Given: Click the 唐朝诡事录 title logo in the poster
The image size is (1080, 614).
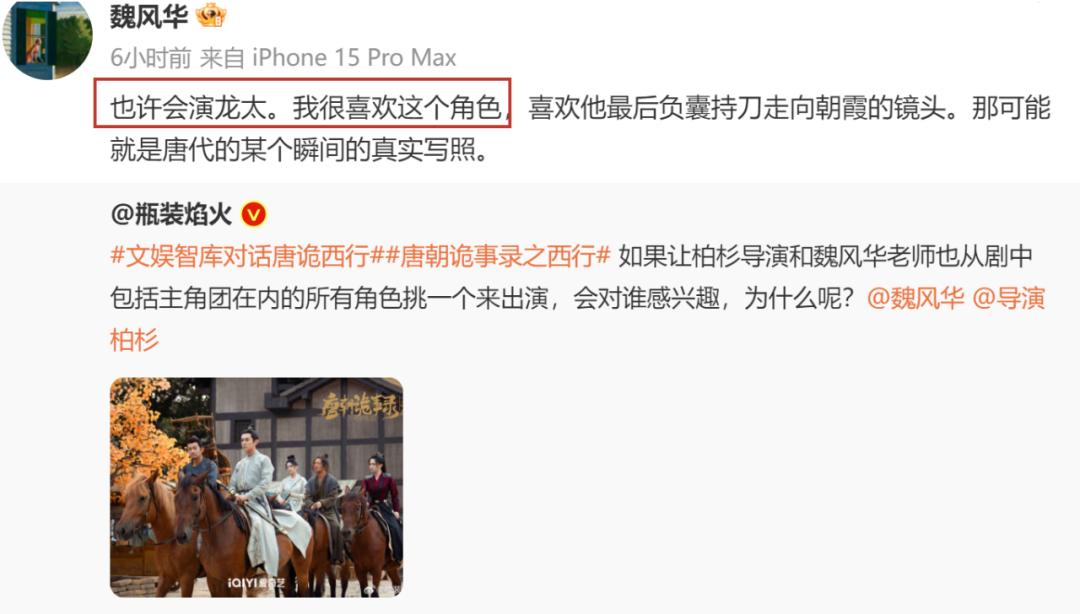Looking at the screenshot, I should coord(361,406).
